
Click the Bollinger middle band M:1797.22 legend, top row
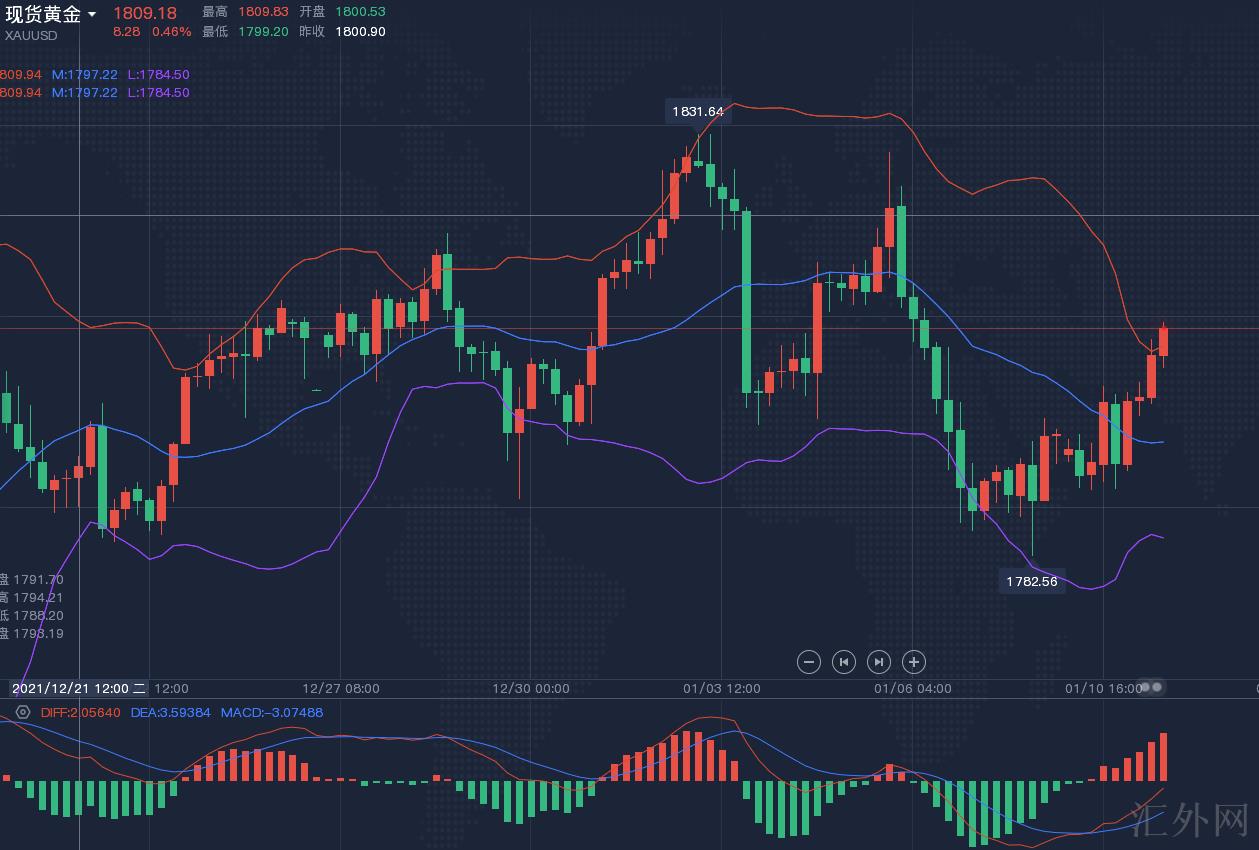(85, 75)
